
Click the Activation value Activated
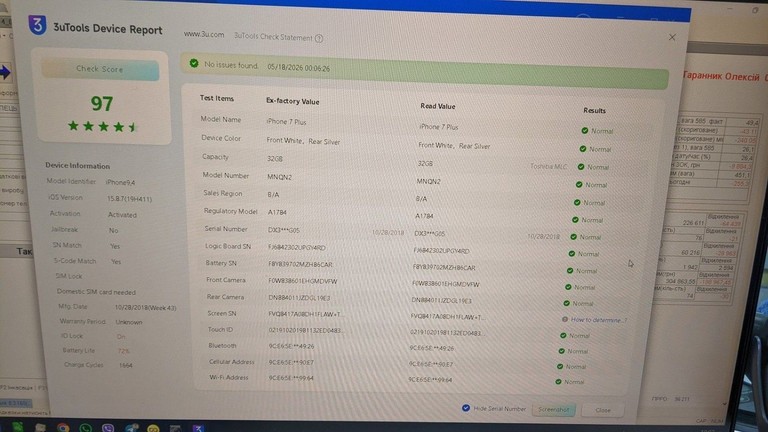pos(122,215)
